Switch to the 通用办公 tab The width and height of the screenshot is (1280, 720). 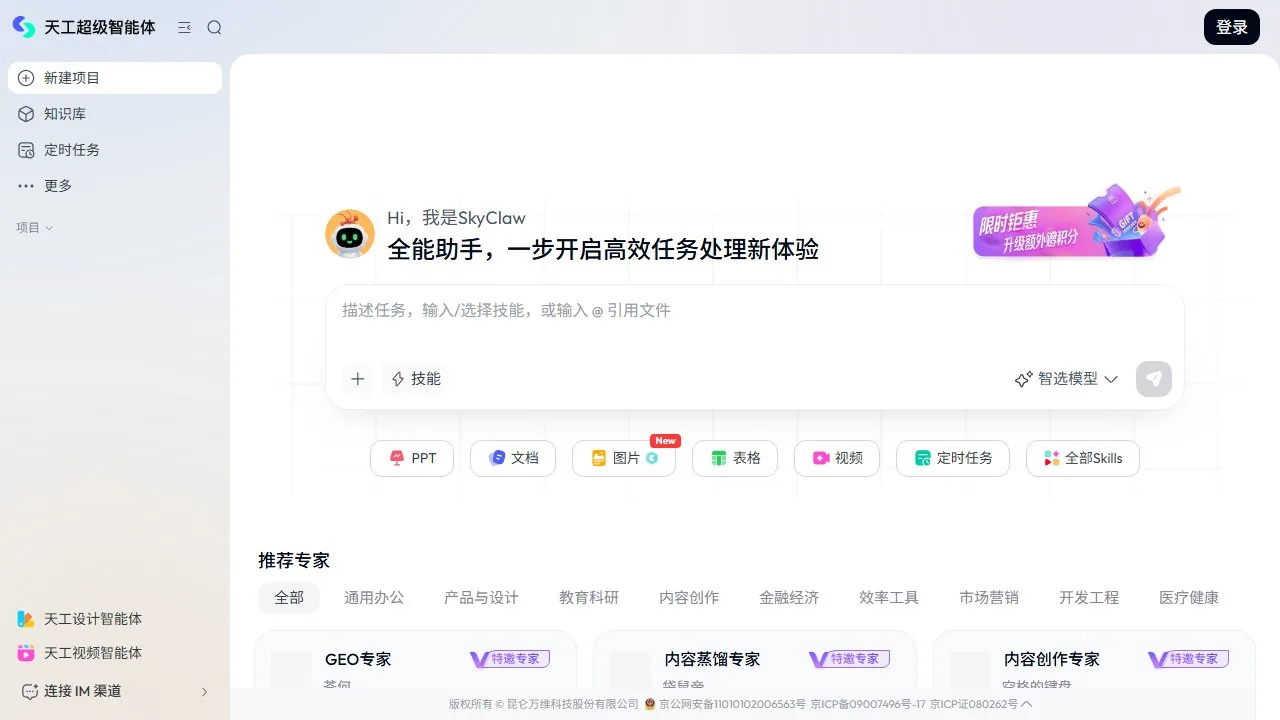click(x=374, y=598)
